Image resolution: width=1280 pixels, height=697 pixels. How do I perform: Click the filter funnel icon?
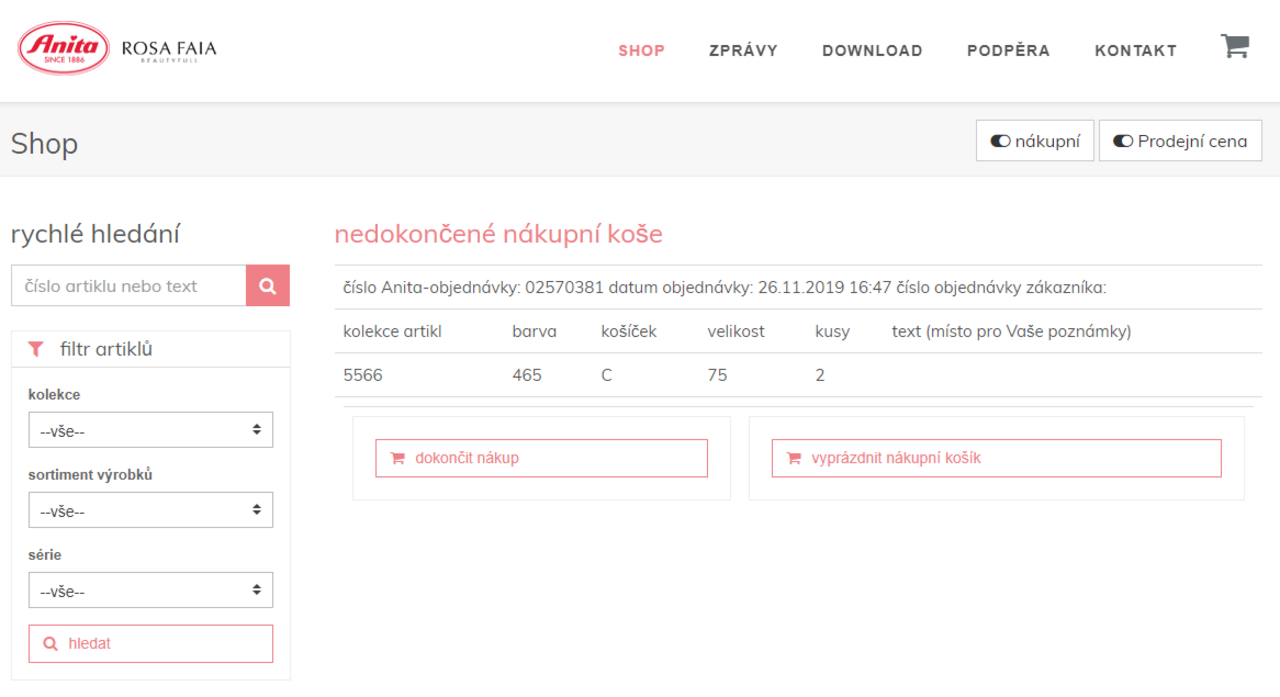click(x=37, y=349)
